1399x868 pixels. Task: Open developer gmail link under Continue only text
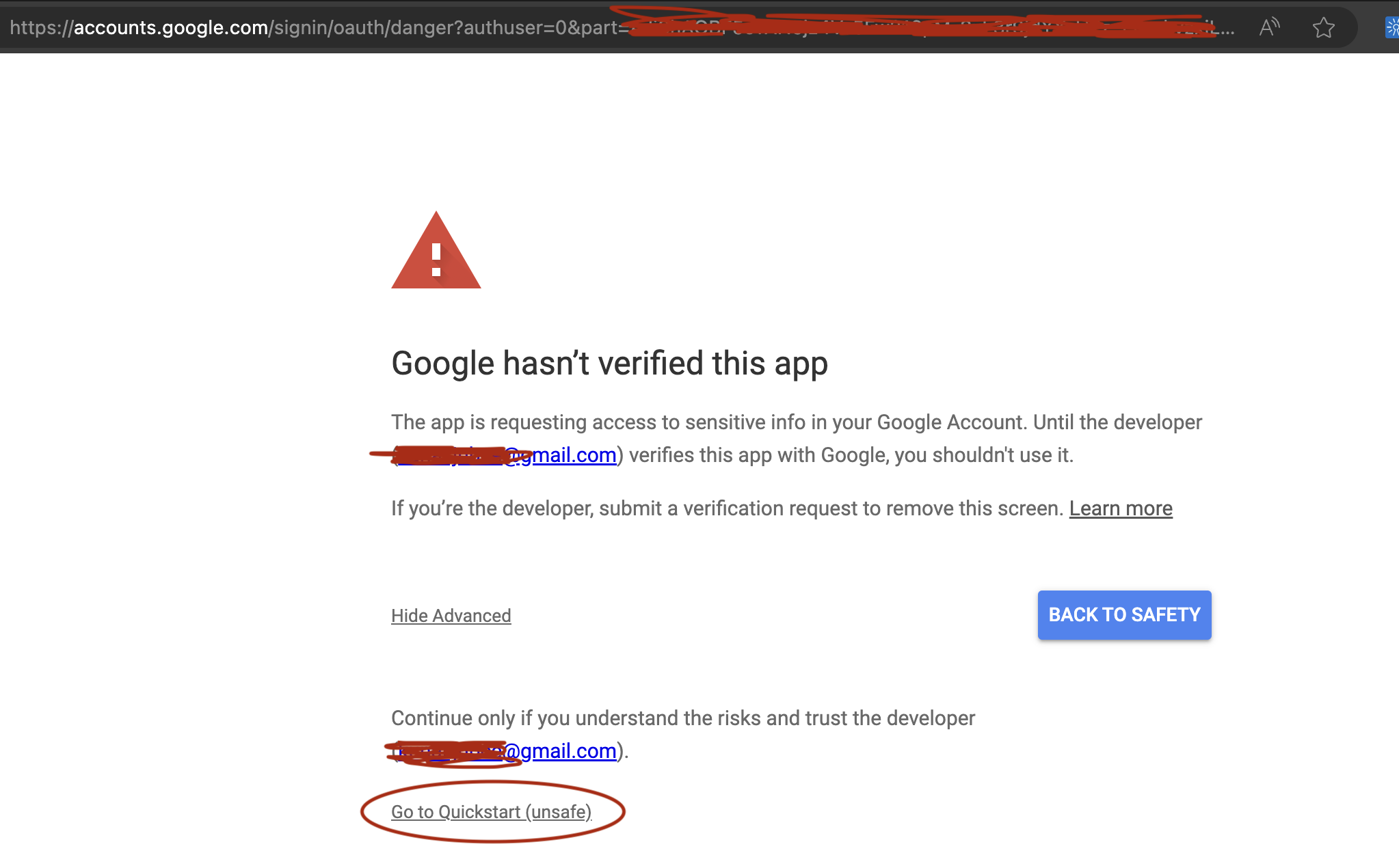pos(507,751)
